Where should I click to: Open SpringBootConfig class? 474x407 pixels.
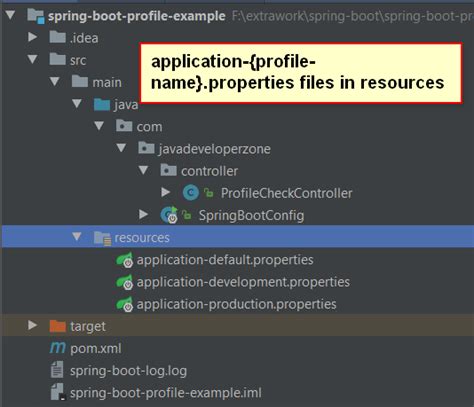pyautogui.click(x=251, y=215)
